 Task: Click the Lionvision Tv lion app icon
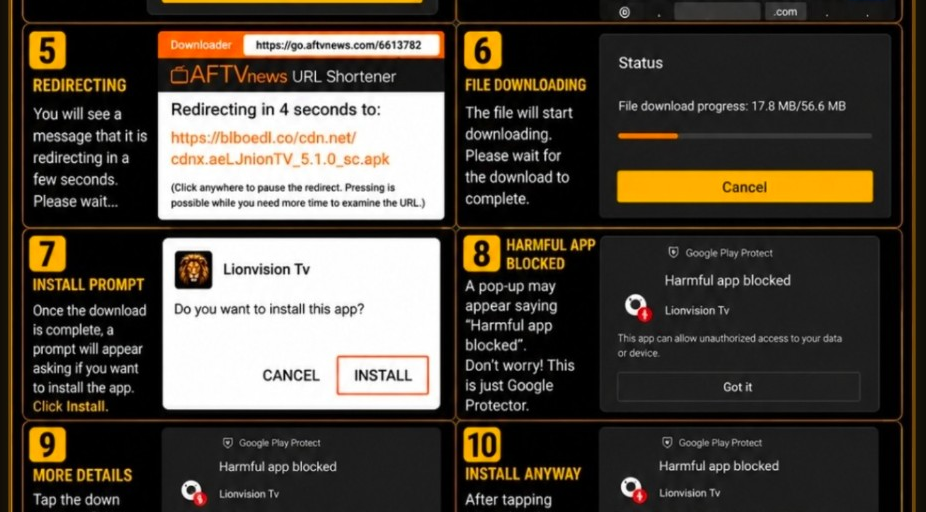point(193,269)
